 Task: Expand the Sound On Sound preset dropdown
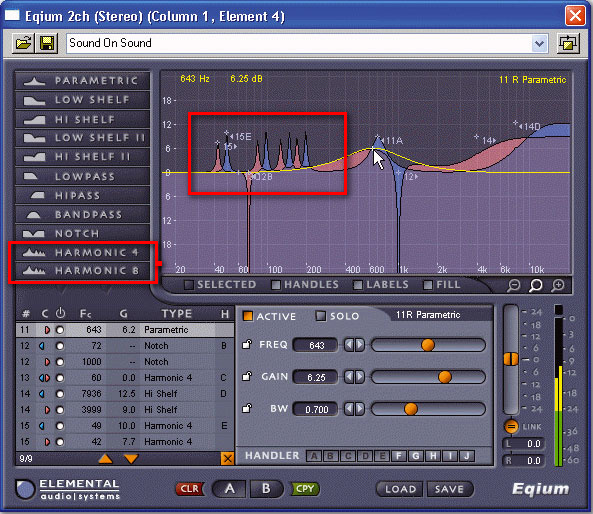pos(539,43)
